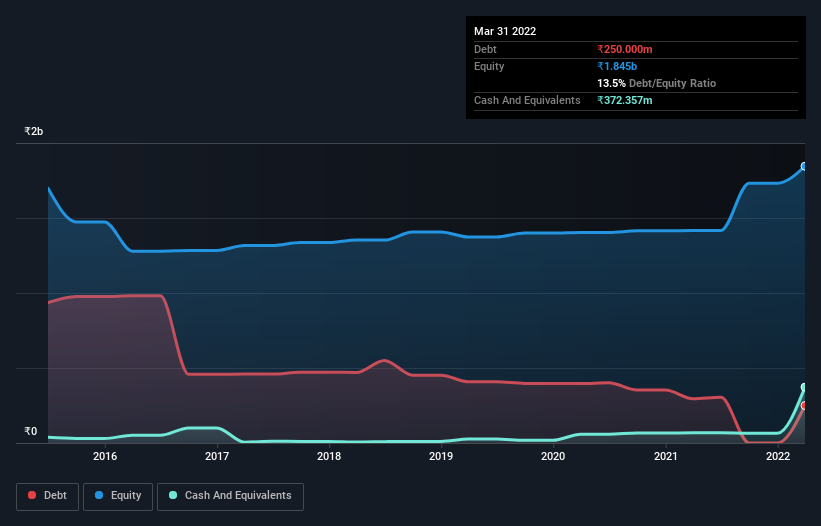Click the 2021 x-axis label
This screenshot has width=821, height=526.
click(x=665, y=456)
